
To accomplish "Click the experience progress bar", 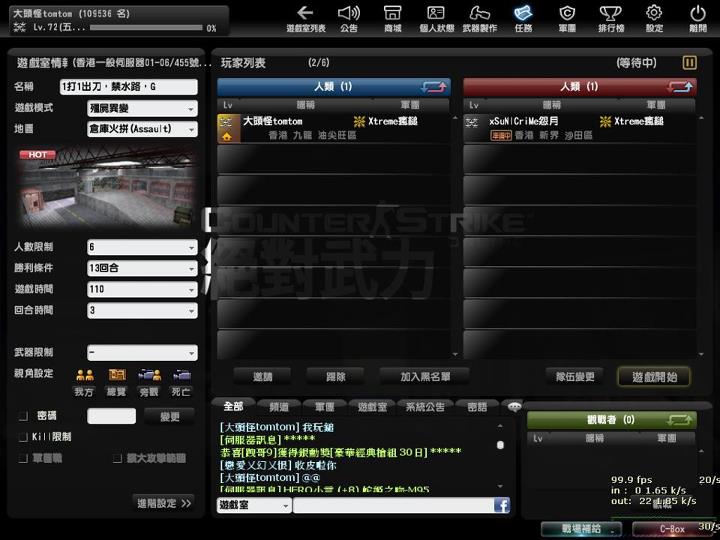I will click(x=146, y=28).
